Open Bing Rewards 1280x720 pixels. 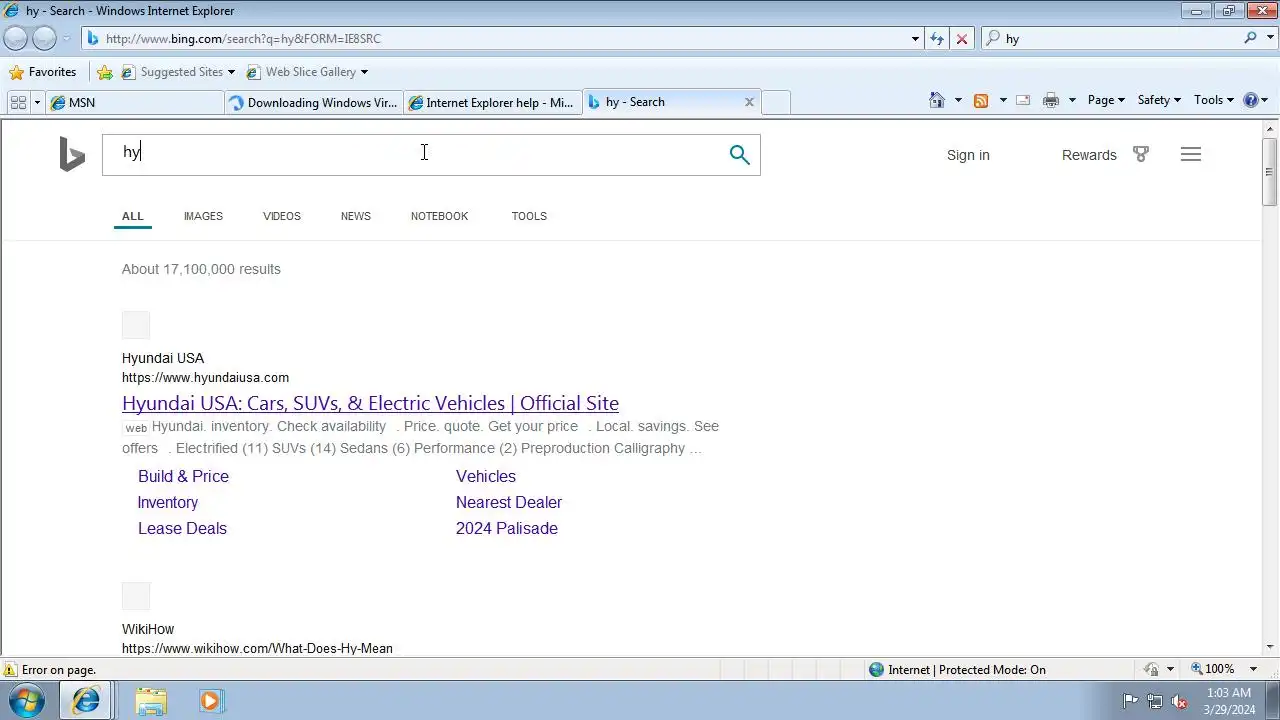(x=1089, y=155)
